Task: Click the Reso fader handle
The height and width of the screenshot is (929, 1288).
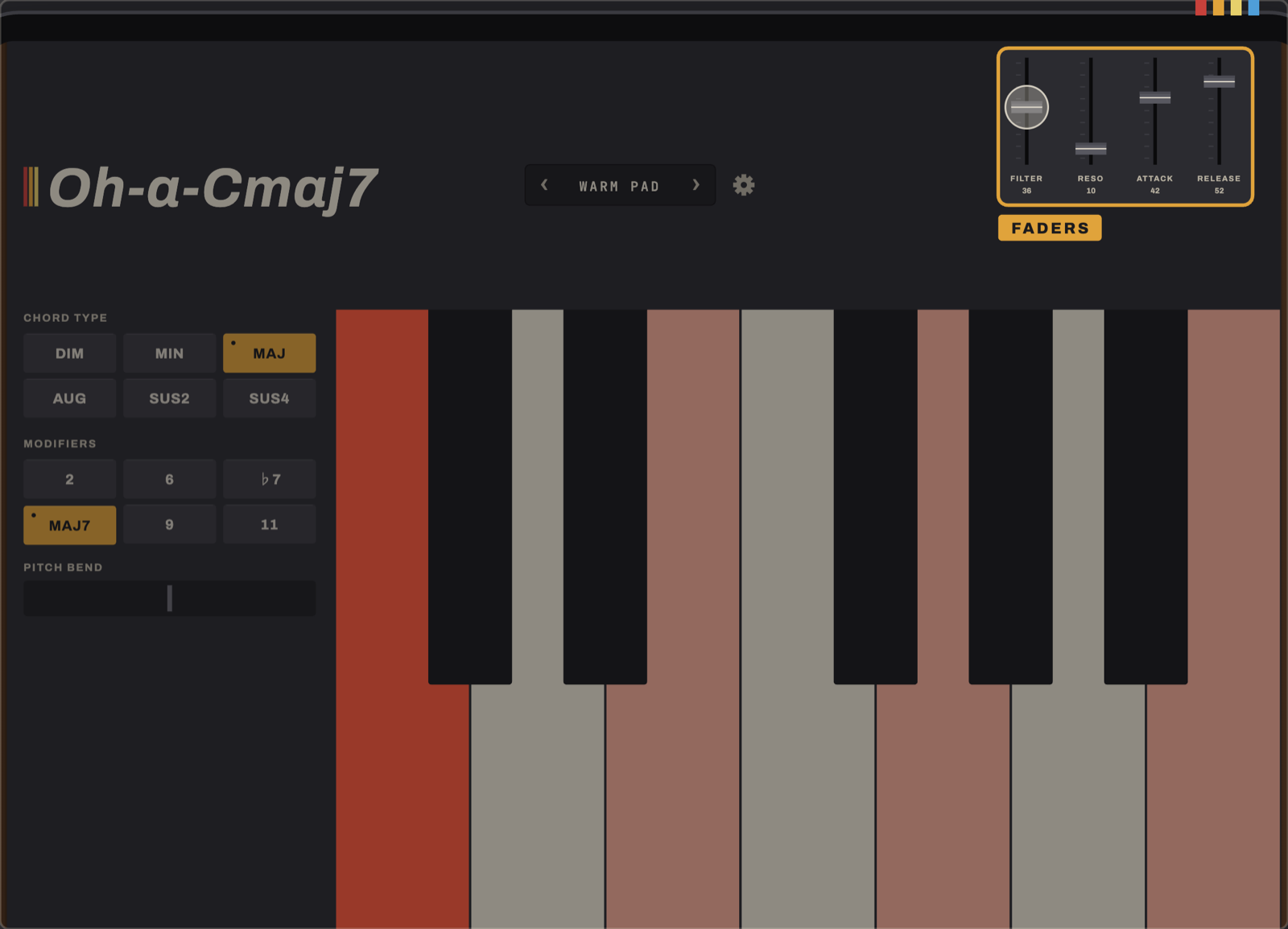Action: [x=1091, y=149]
